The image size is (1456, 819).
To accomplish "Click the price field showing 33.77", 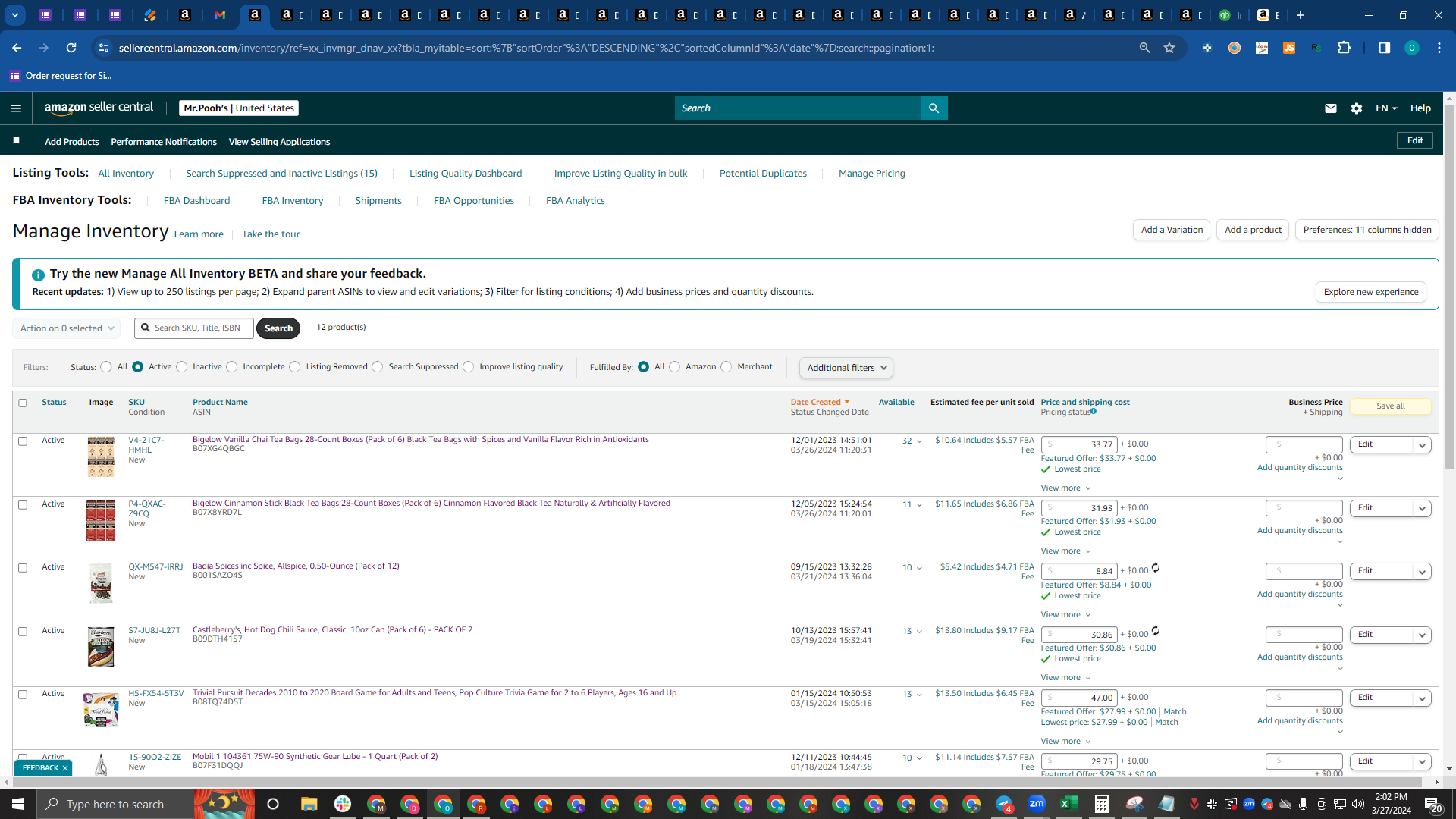I will tap(1079, 445).
